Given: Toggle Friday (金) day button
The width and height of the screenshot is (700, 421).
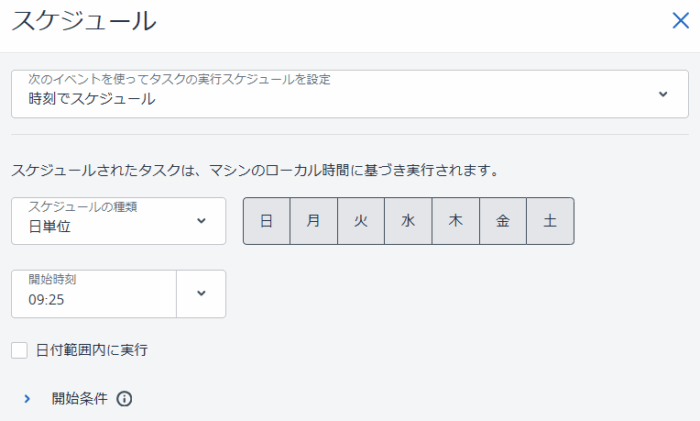Looking at the screenshot, I should pos(503,221).
